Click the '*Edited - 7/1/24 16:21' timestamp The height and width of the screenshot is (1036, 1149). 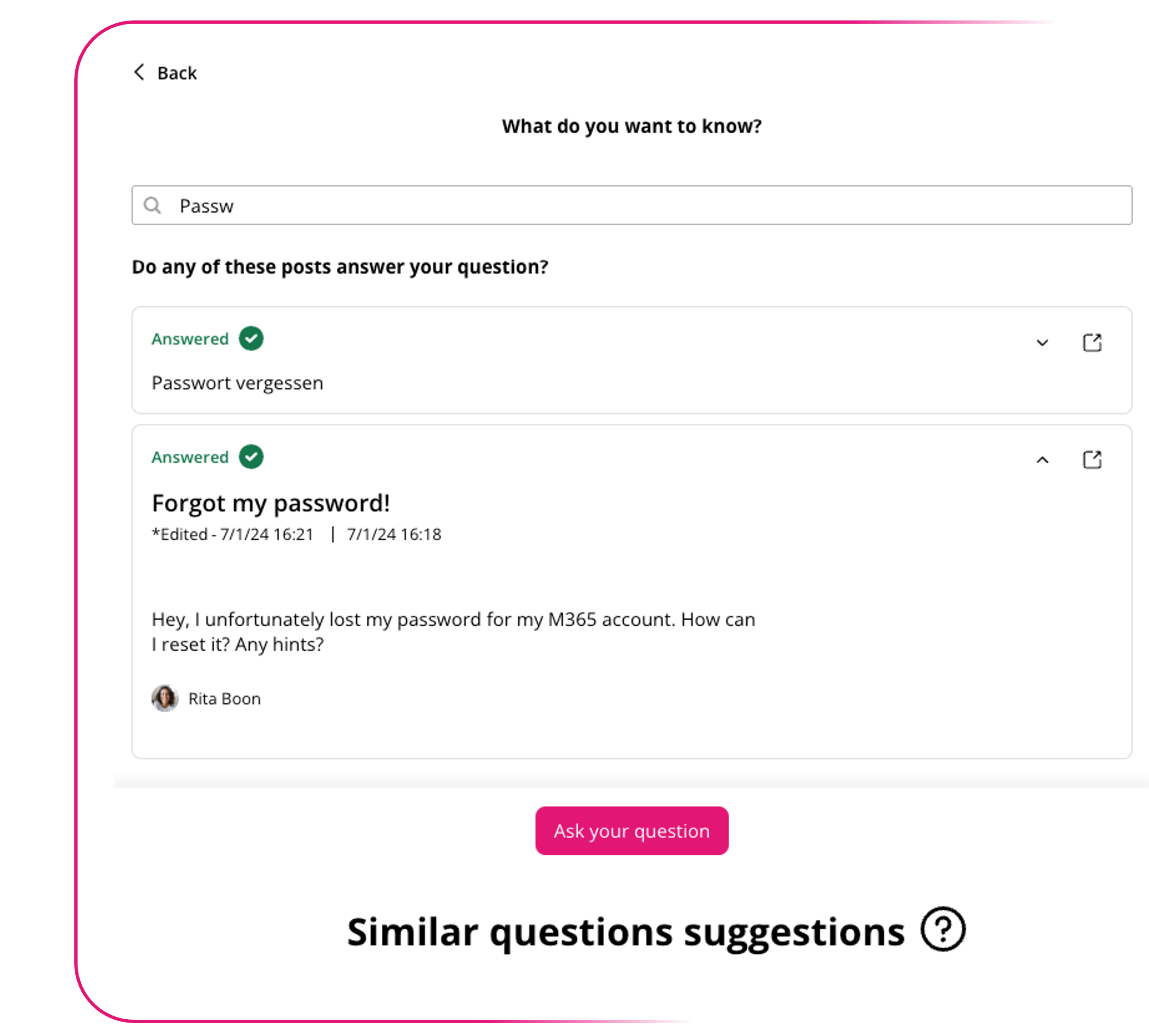tap(233, 535)
